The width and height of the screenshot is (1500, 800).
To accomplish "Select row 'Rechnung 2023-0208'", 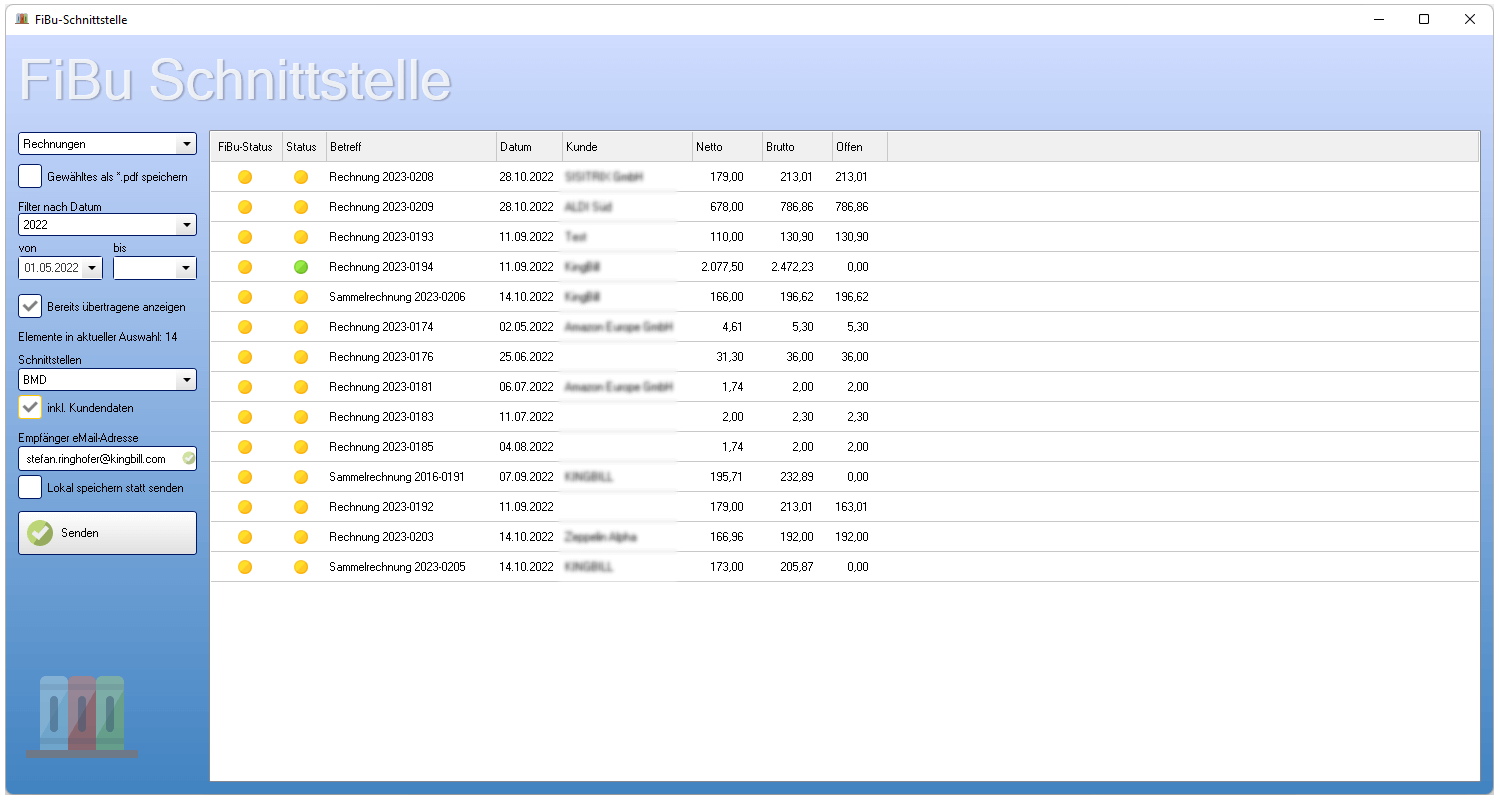I will [x=845, y=177].
